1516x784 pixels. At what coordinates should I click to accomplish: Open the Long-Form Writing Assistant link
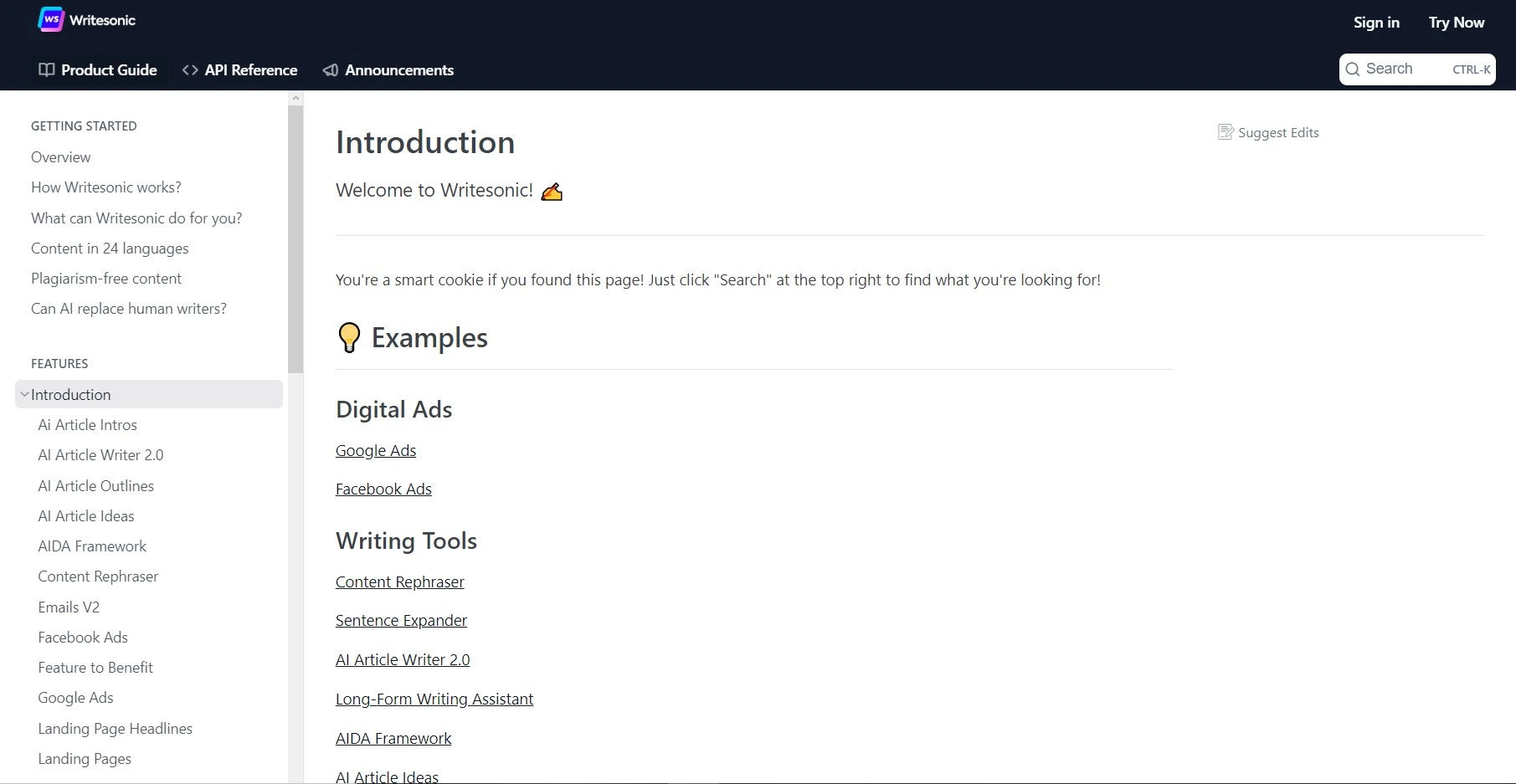[x=434, y=699]
